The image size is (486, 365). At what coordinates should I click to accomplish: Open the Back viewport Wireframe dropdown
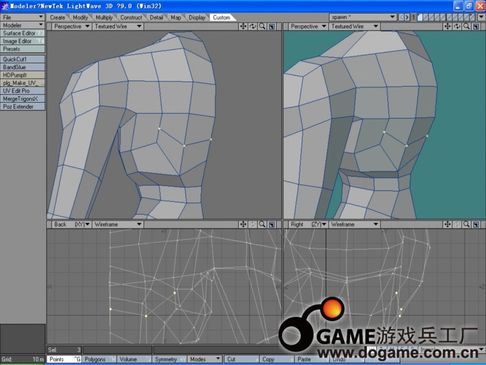[118, 224]
